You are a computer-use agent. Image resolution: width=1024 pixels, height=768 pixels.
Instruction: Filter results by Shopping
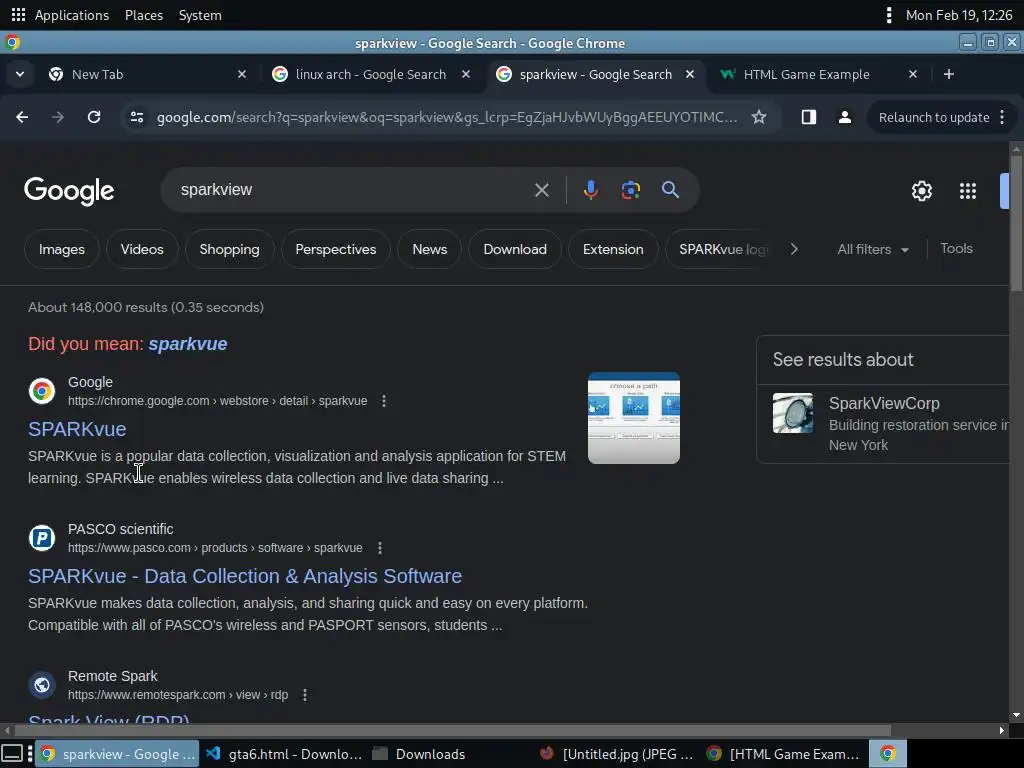coord(229,249)
